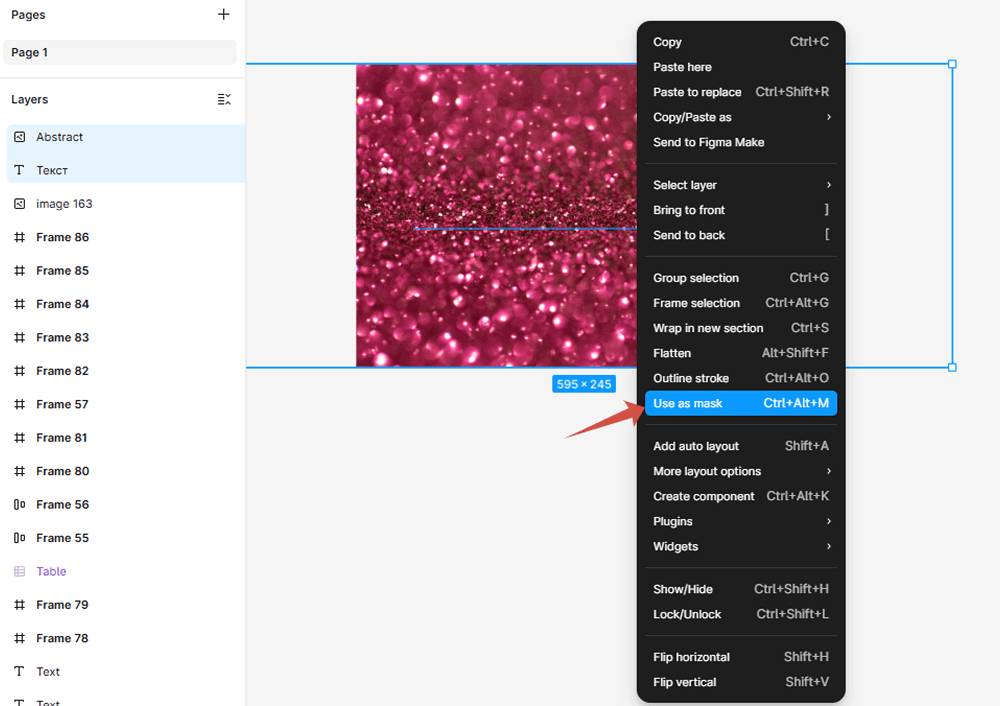Click the 595 × 245 size label

click(584, 384)
